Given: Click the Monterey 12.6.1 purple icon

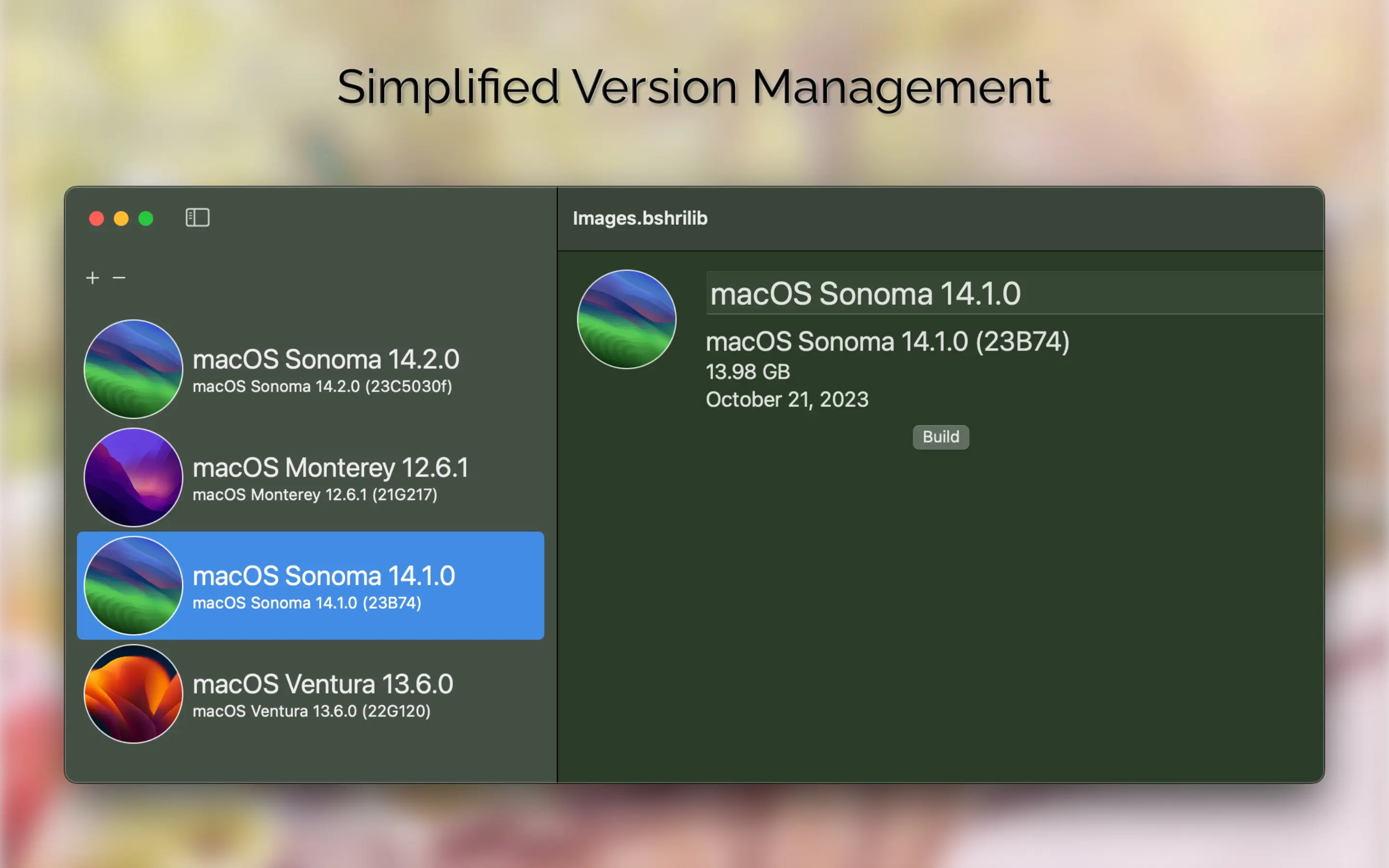Looking at the screenshot, I should (133, 477).
